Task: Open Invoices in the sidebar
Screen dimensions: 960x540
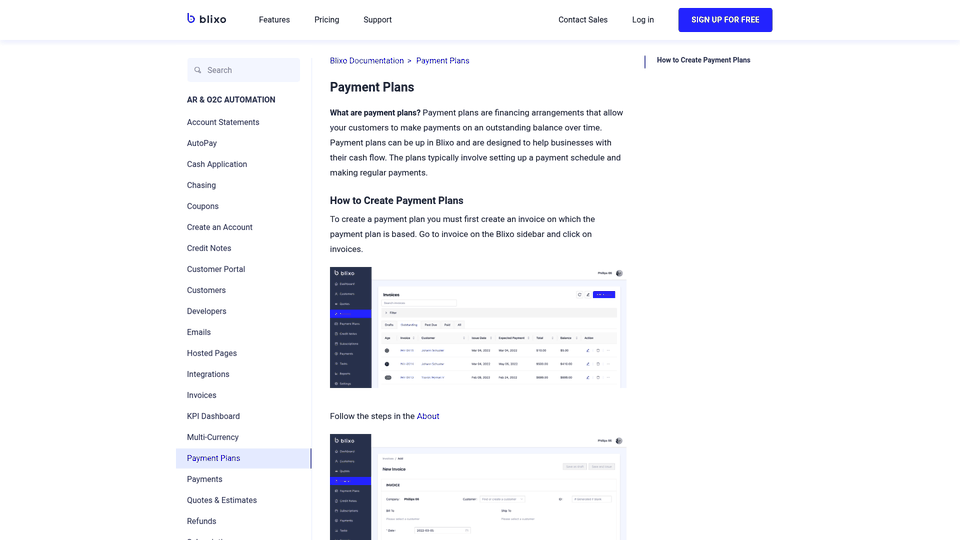Action: [x=201, y=395]
